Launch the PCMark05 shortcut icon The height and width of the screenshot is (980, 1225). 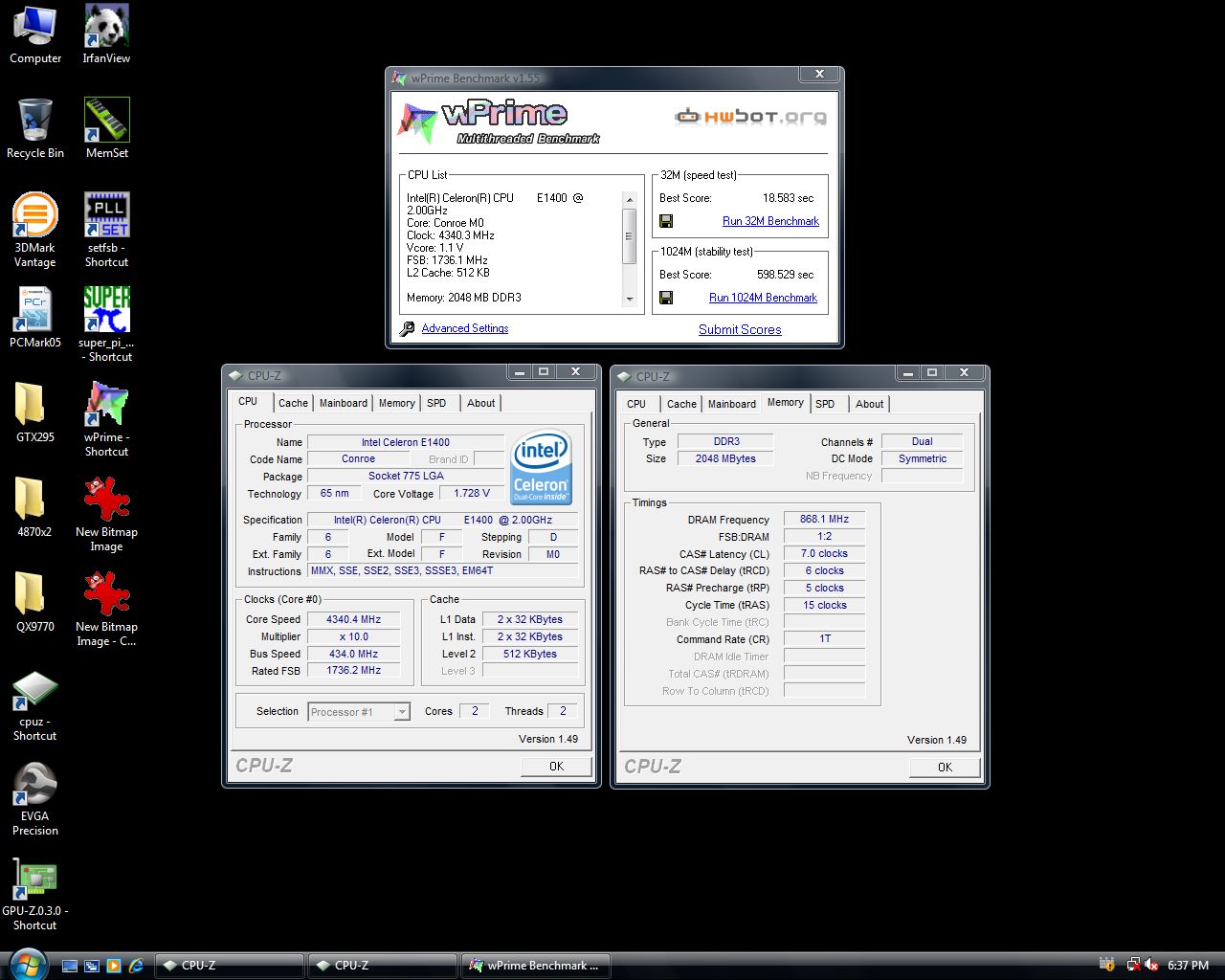pos(35,318)
